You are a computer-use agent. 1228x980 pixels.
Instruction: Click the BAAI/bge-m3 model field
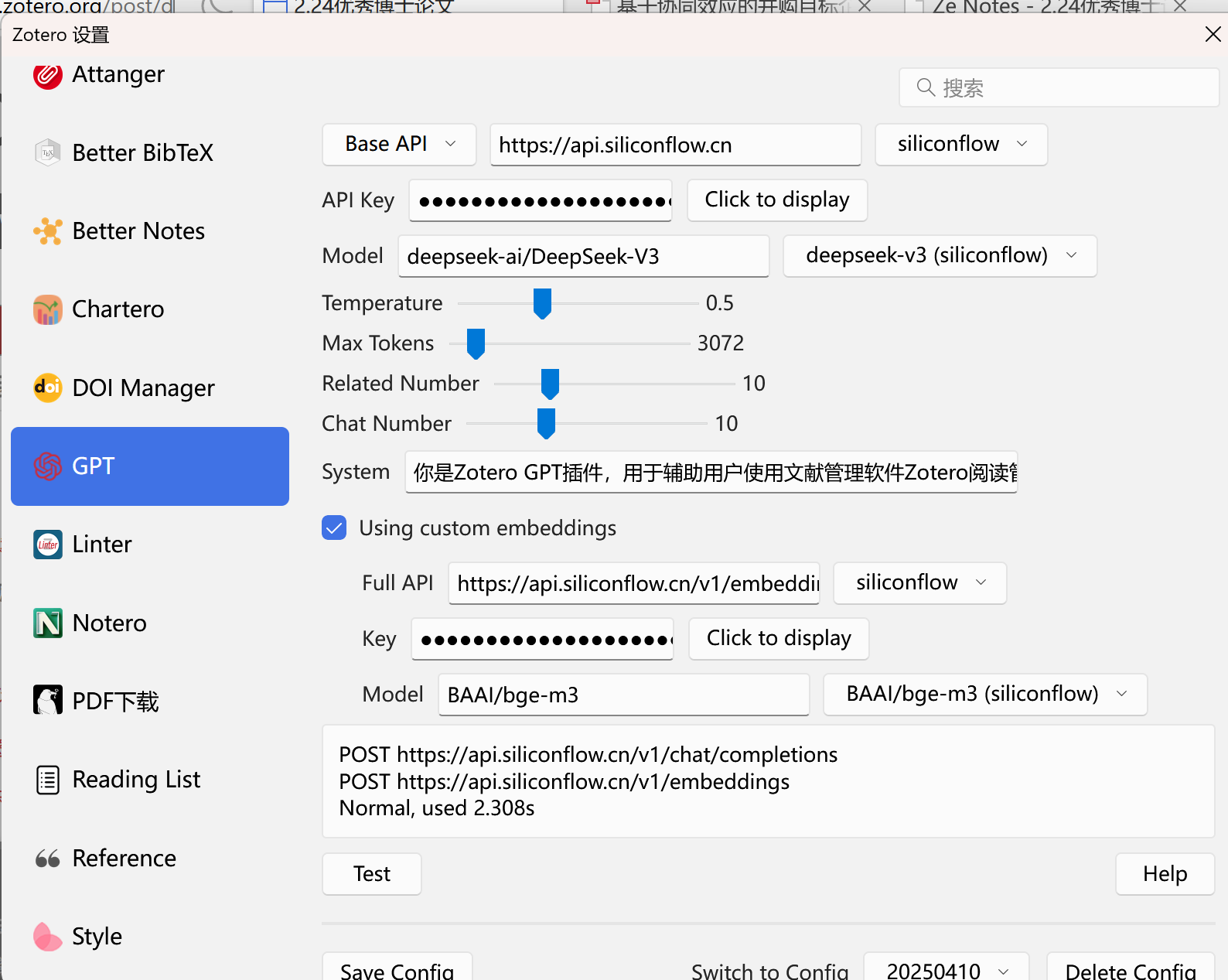click(624, 695)
